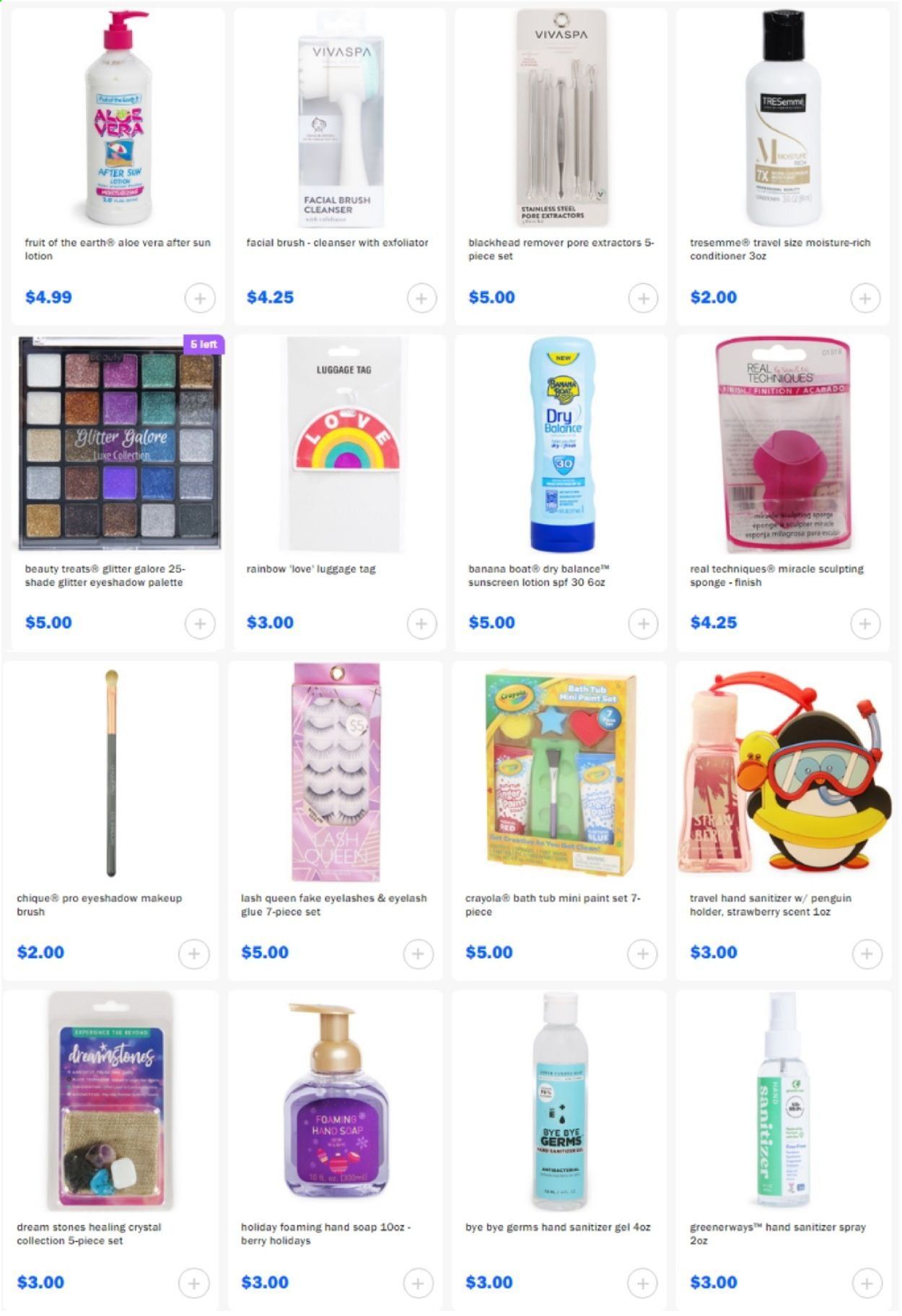Screen dimensions: 902x1316
Task: Add Tresemme Conditioner with plus button
Action: coord(864,298)
